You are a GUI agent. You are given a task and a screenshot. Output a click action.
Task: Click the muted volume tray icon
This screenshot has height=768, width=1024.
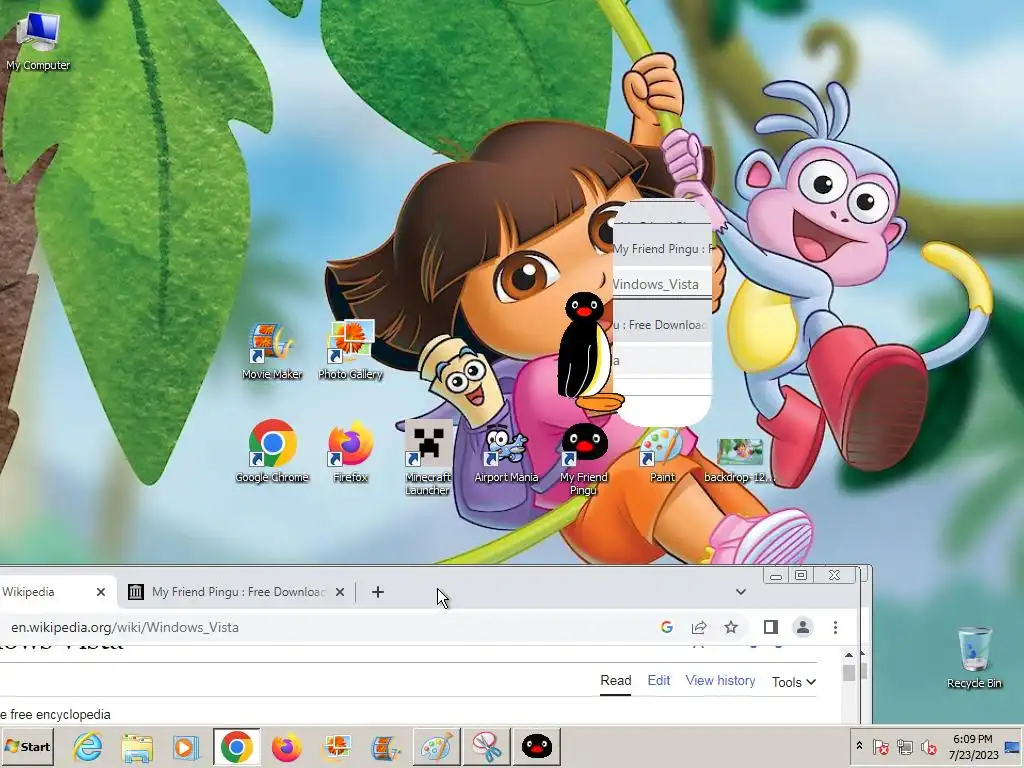[929, 746]
